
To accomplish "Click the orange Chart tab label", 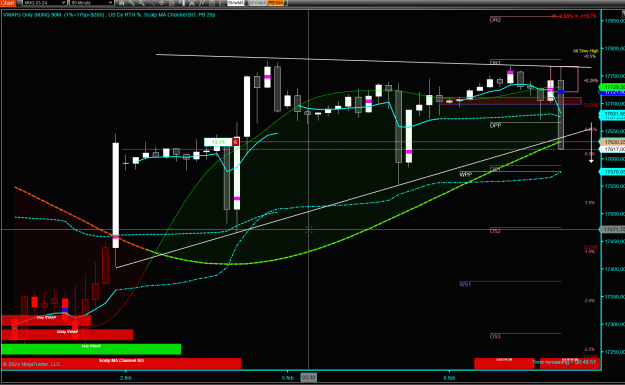I will click(8, 3).
